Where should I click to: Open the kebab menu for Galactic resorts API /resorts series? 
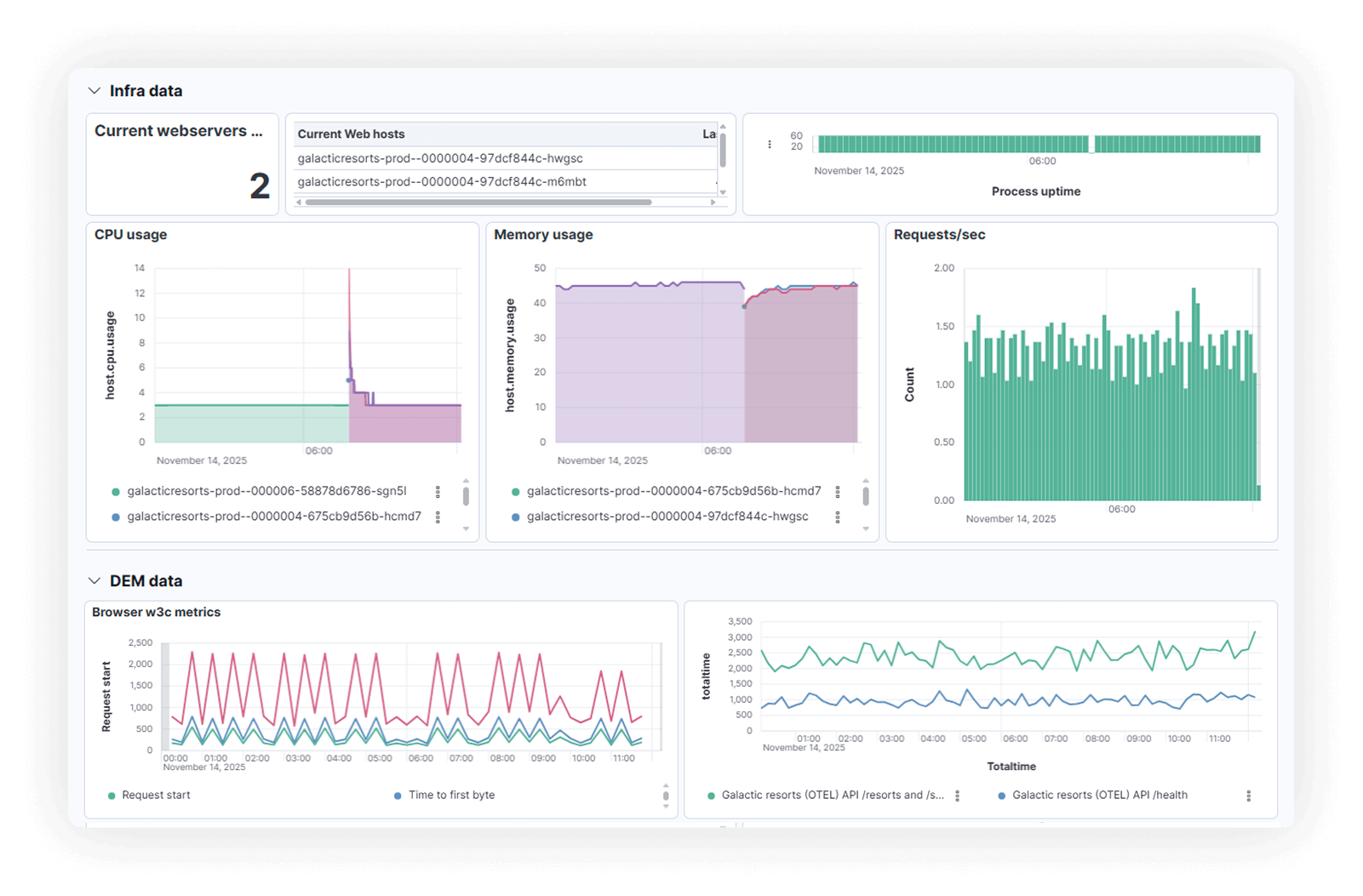(960, 795)
